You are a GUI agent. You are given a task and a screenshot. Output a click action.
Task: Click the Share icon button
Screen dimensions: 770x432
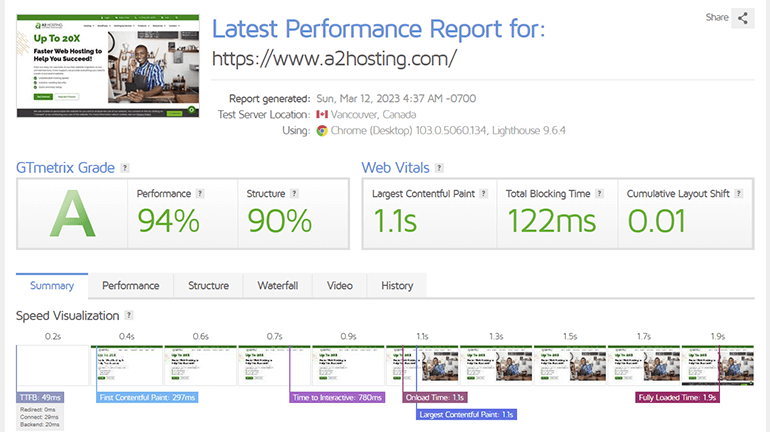[x=742, y=18]
